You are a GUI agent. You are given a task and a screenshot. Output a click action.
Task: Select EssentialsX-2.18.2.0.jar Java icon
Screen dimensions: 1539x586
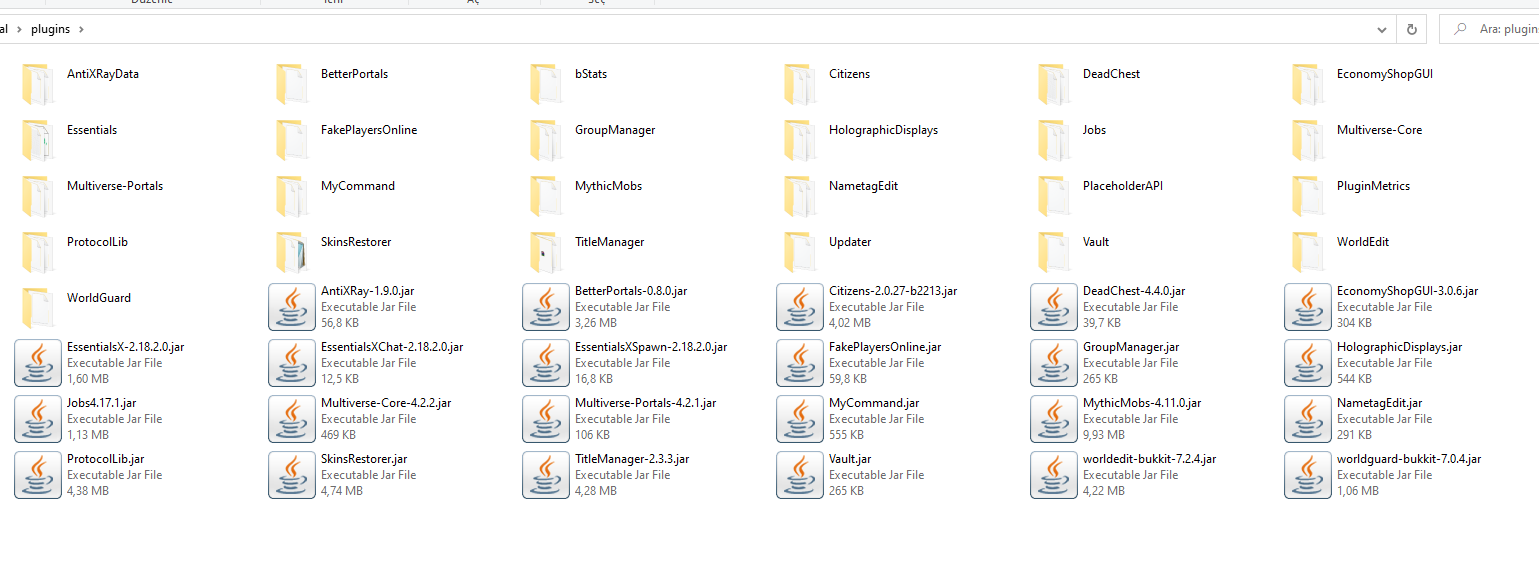click(x=37, y=363)
